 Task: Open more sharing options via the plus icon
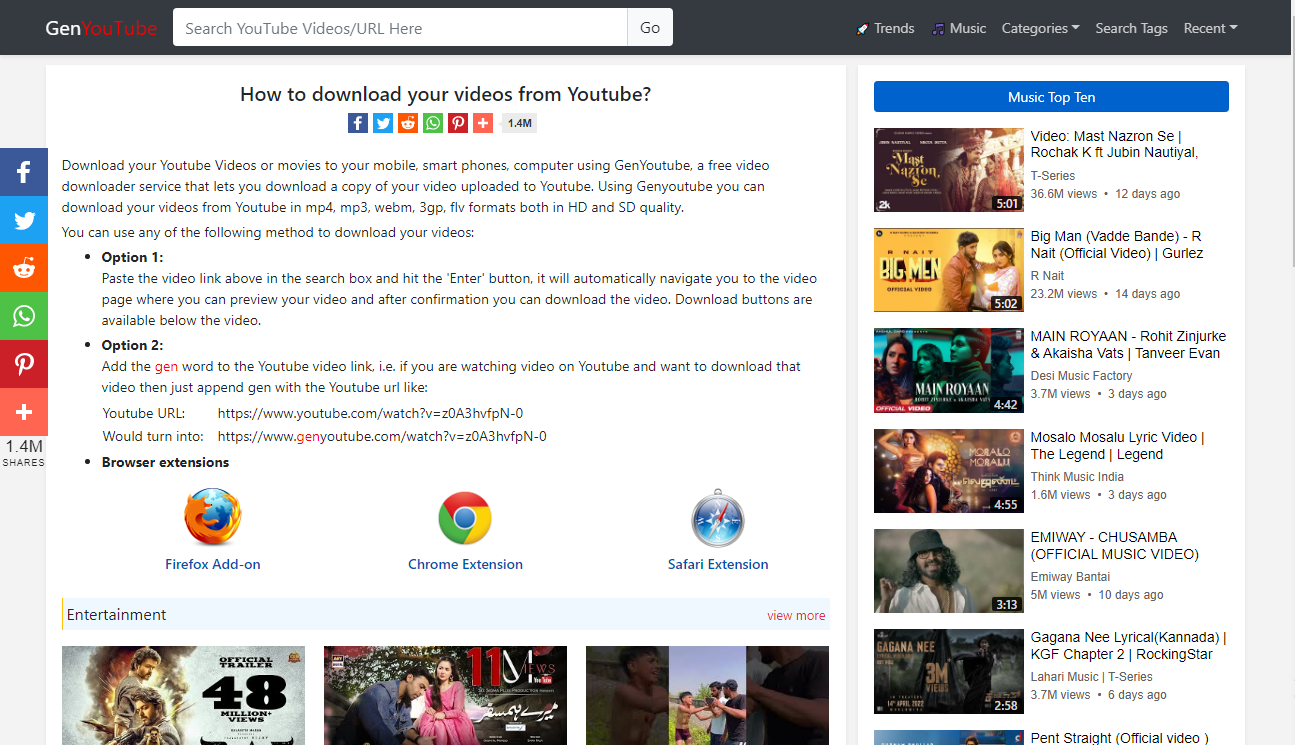[482, 122]
